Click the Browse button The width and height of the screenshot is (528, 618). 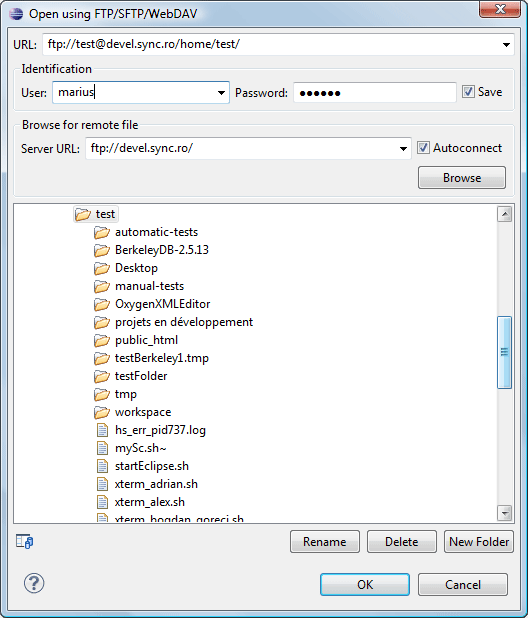click(x=462, y=177)
